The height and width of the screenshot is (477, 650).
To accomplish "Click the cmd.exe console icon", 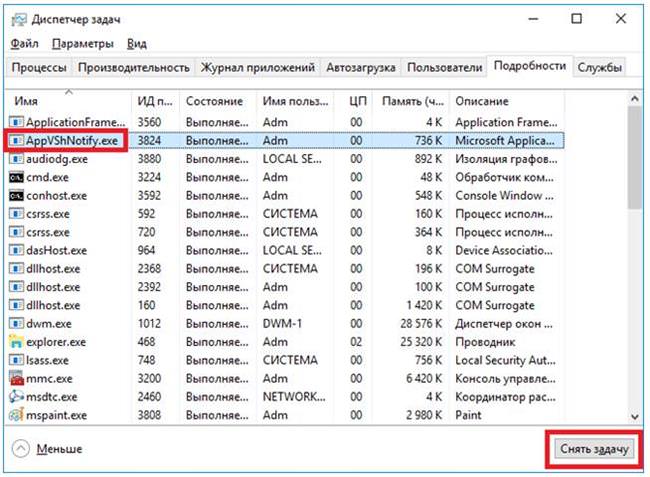I will 16,177.
